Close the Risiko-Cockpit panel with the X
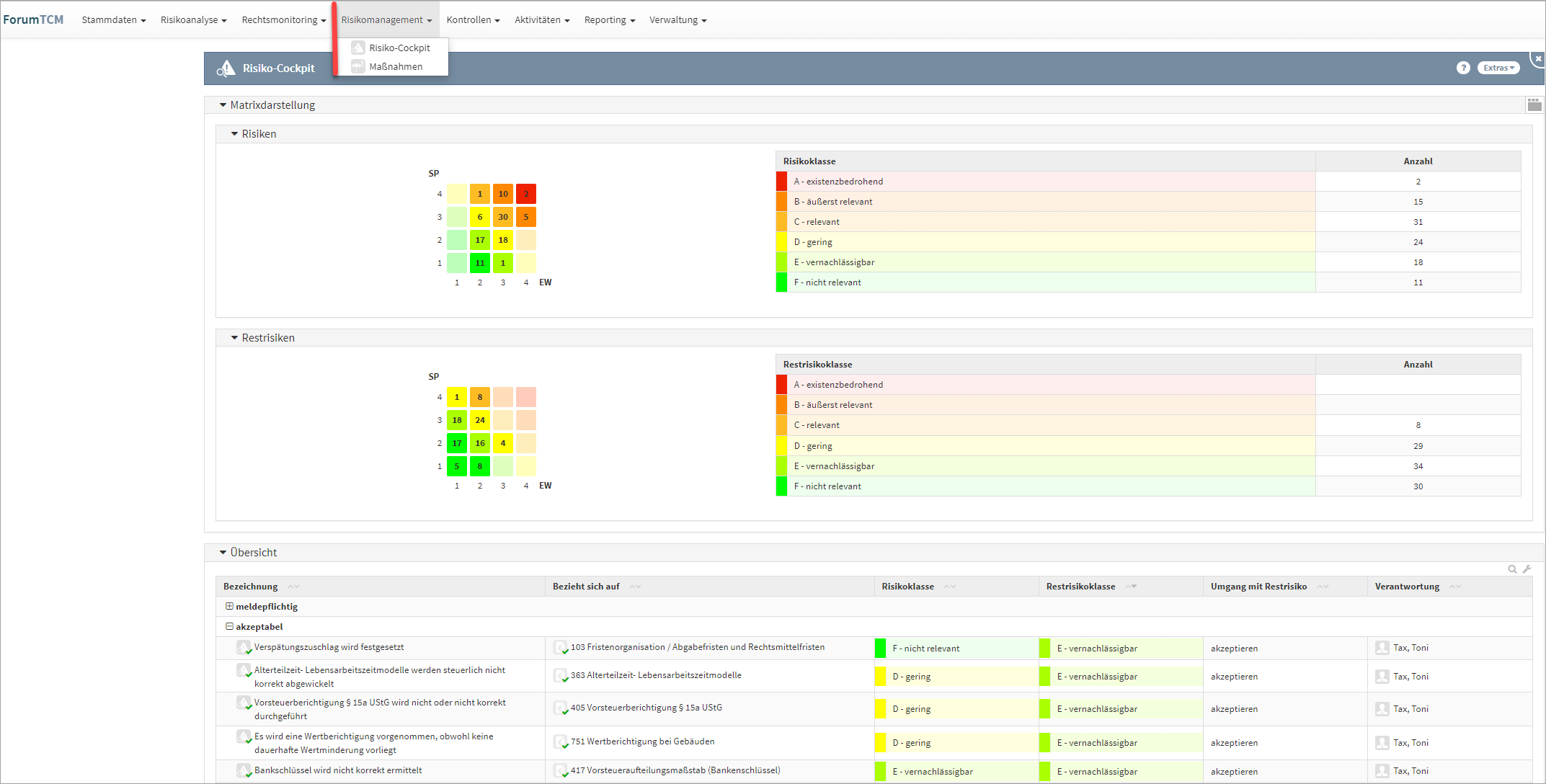The image size is (1546, 784). tap(1538, 59)
